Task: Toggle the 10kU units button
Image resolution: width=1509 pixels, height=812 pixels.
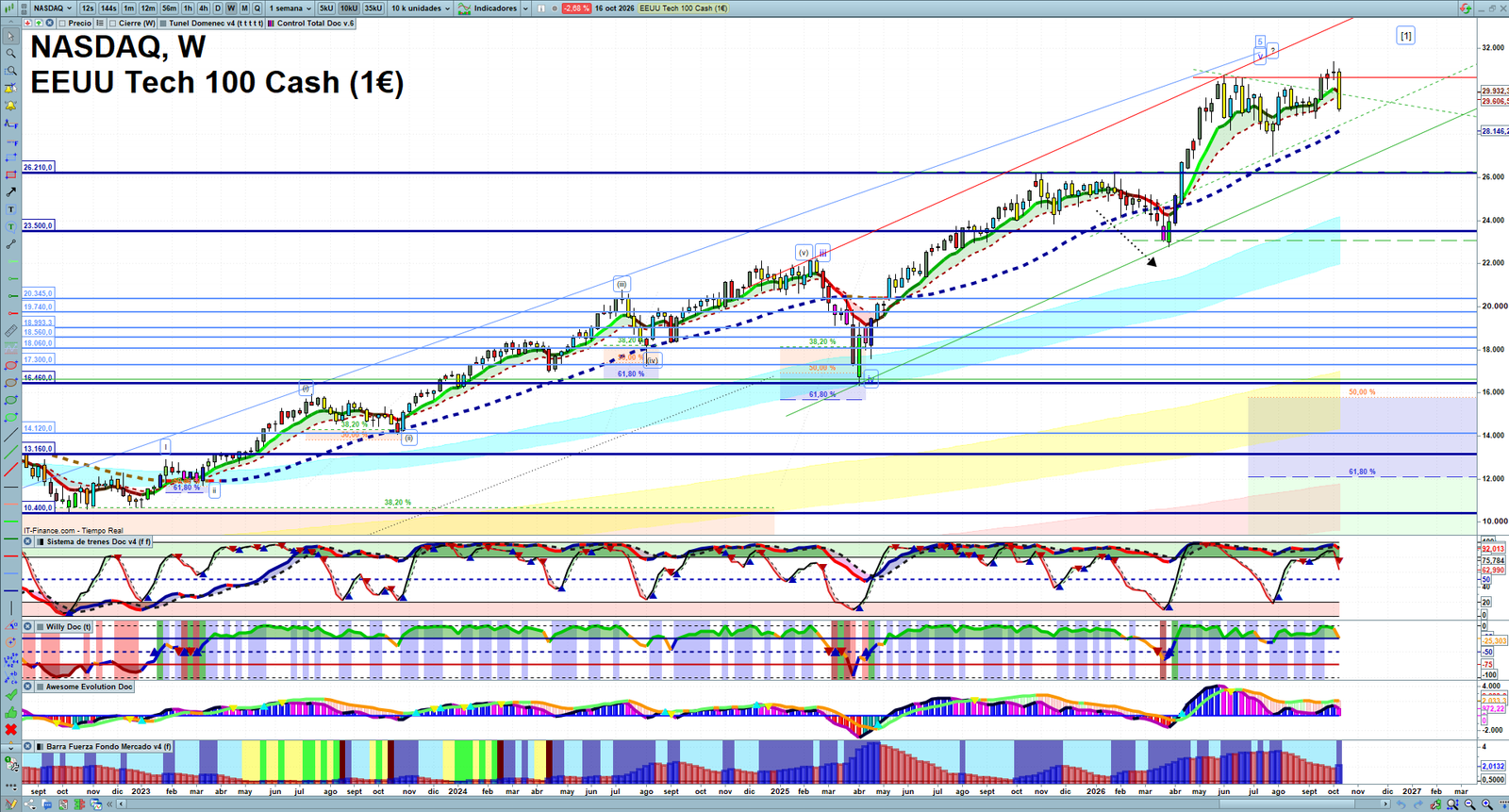Action: tap(349, 8)
